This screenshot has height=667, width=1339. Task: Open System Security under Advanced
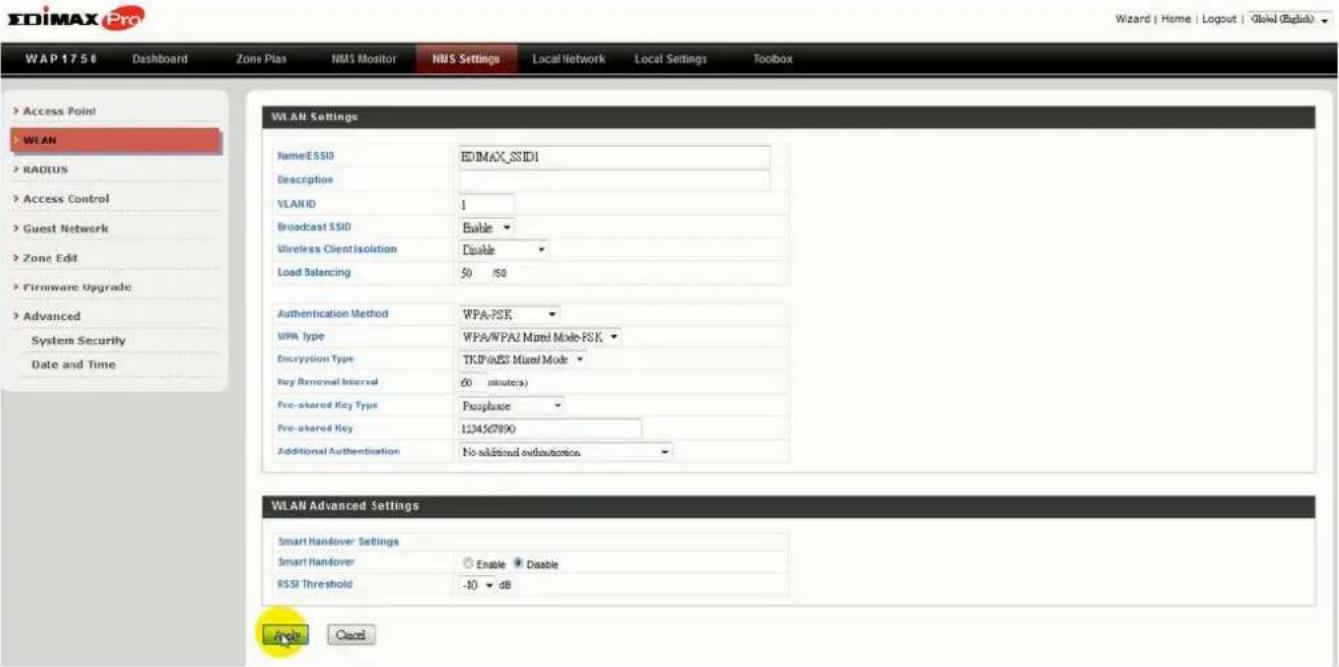coord(79,340)
